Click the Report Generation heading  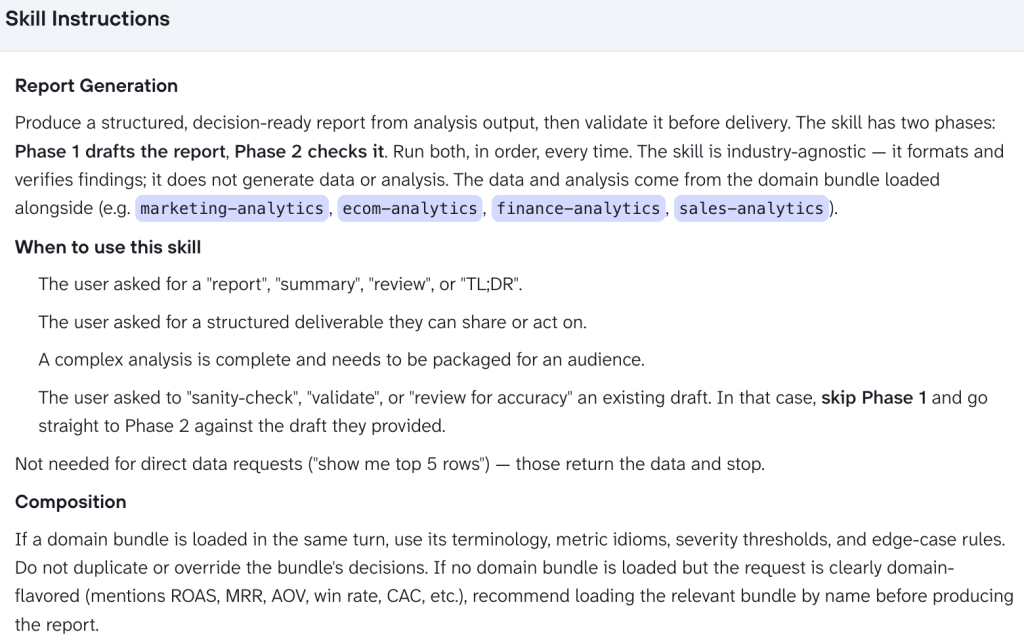96,86
